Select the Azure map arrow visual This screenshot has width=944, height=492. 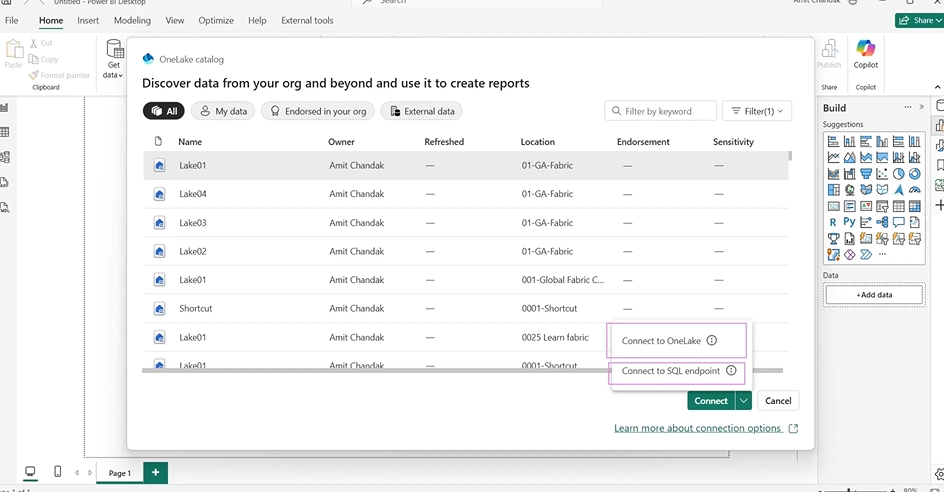pyautogui.click(x=898, y=190)
